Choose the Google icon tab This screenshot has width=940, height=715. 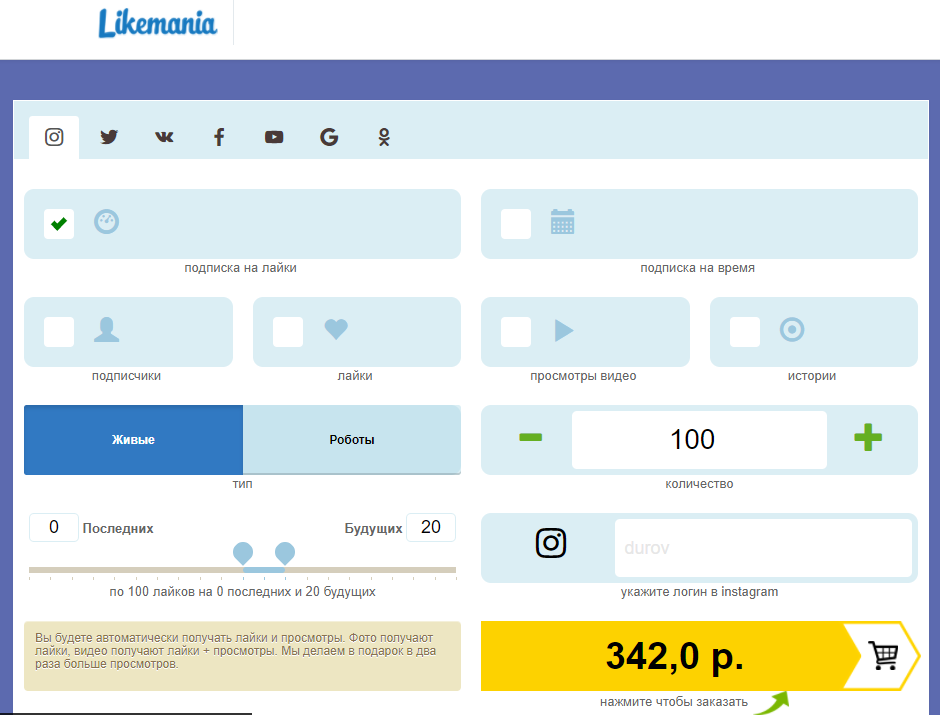coord(329,137)
